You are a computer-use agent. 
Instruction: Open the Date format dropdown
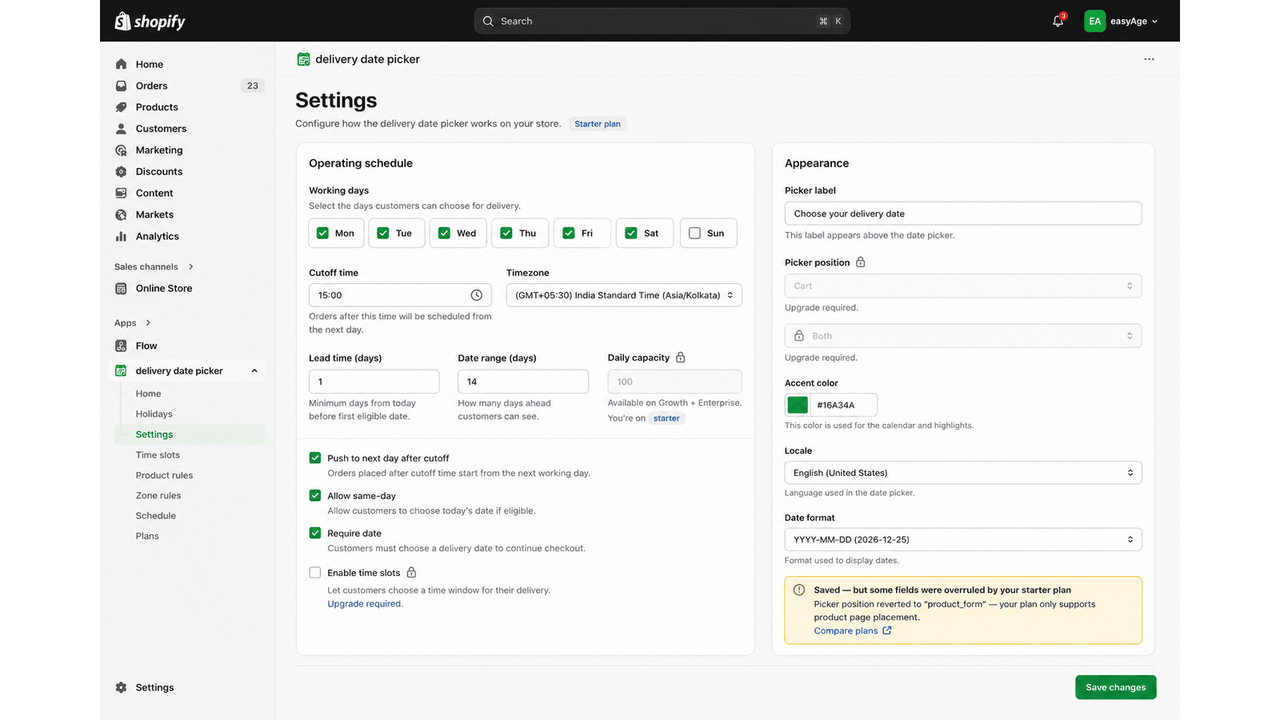tap(963, 540)
